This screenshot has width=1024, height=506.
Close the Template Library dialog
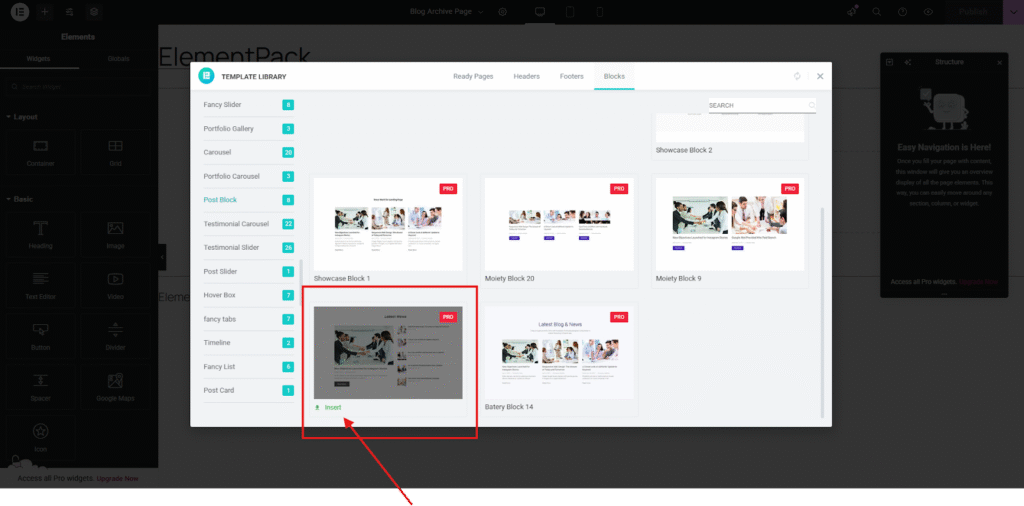point(820,76)
